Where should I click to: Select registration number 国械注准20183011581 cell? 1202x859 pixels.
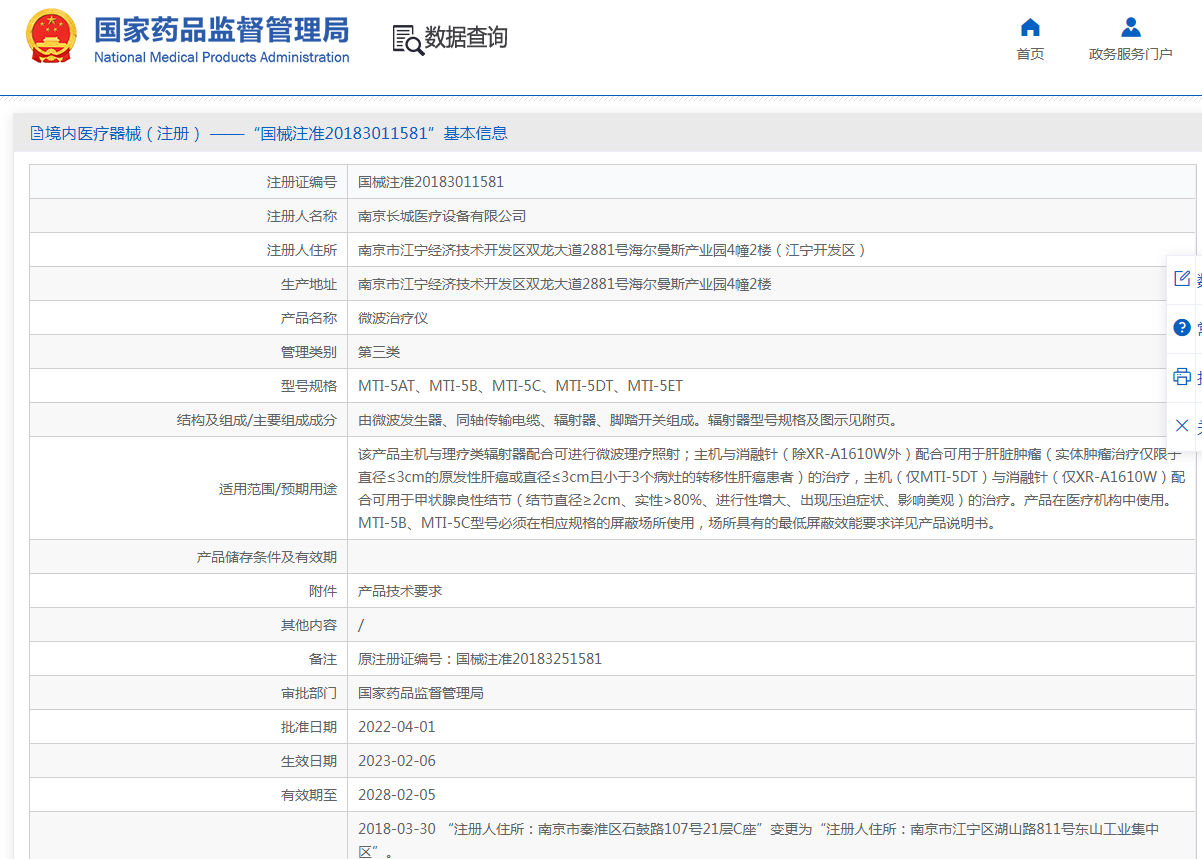[x=431, y=182]
